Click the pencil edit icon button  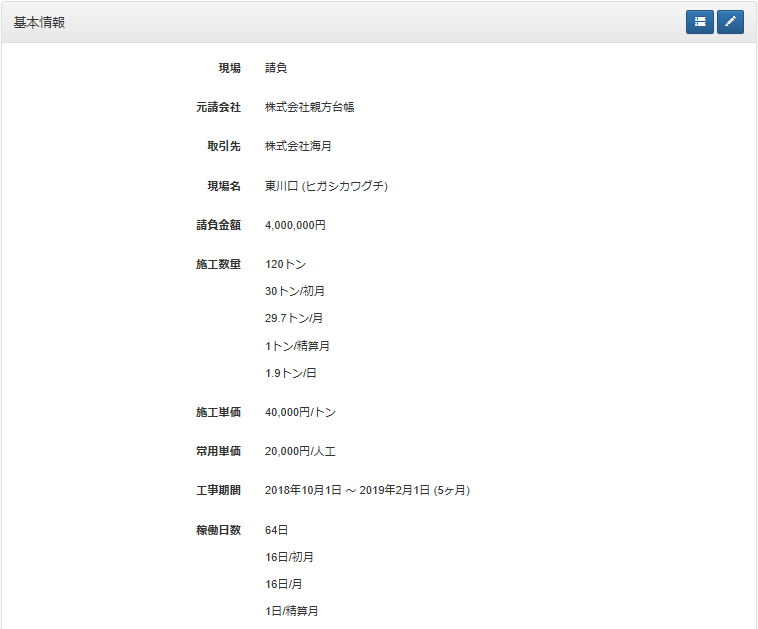730,22
